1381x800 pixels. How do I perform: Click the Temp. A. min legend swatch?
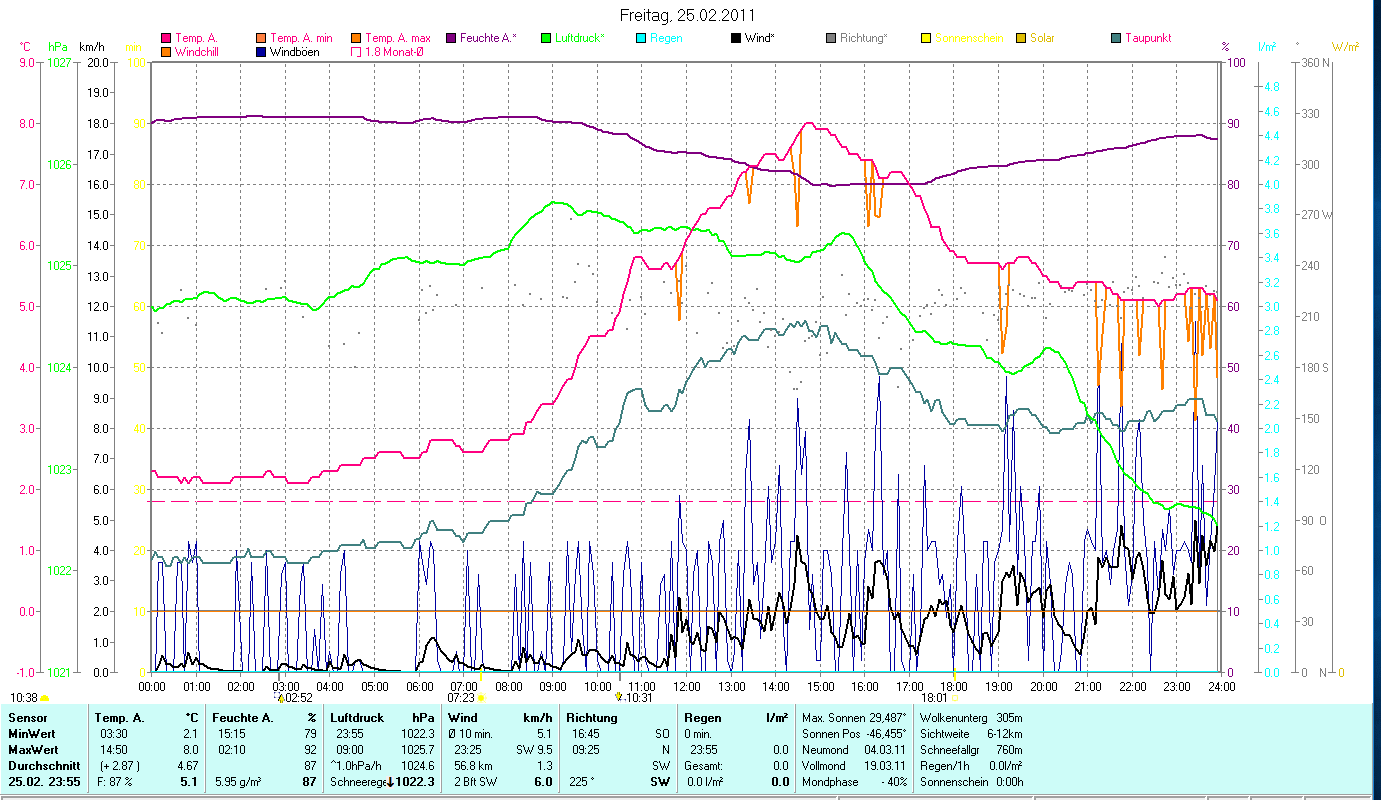(x=262, y=38)
